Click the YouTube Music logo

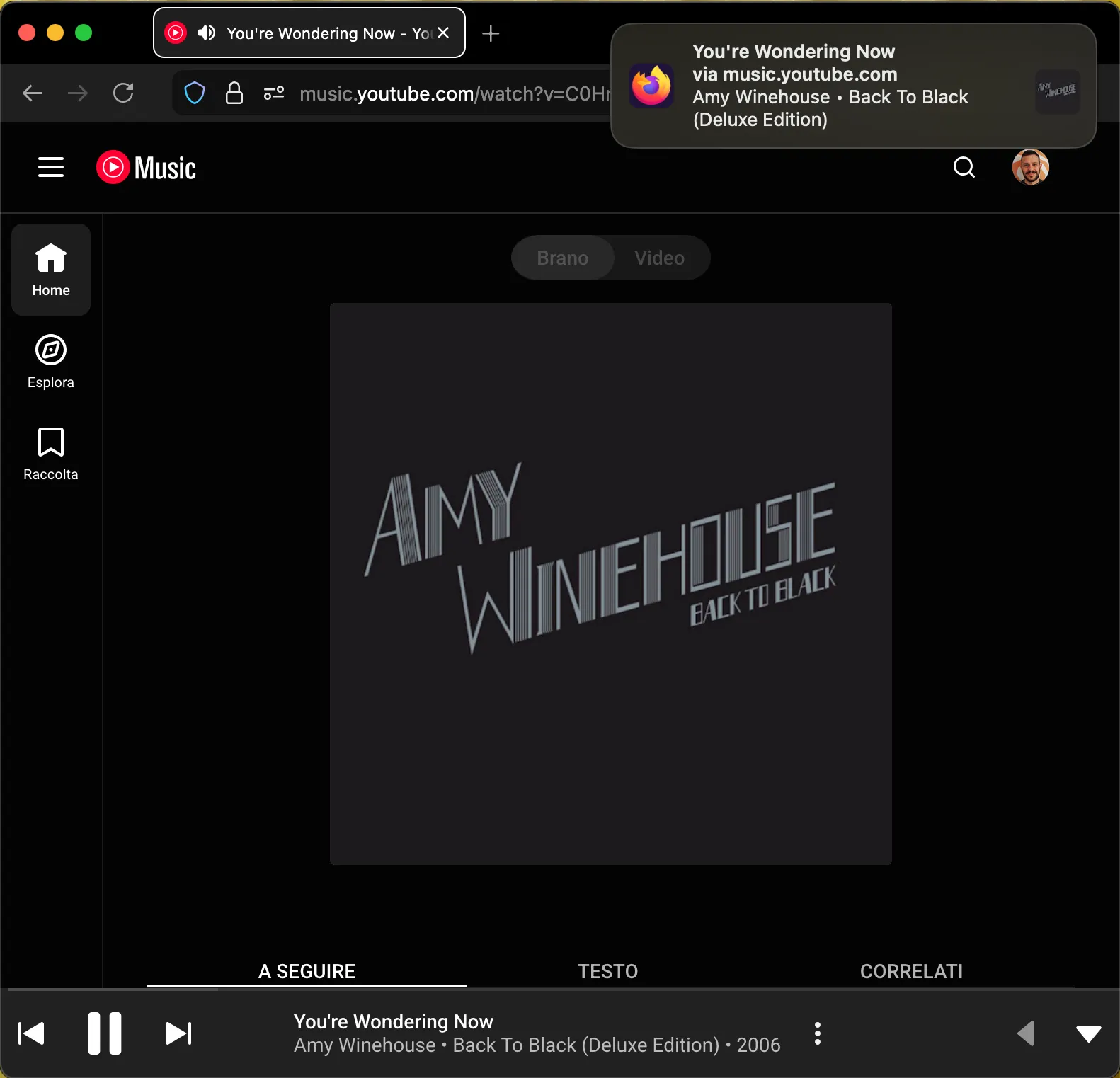coord(147,168)
